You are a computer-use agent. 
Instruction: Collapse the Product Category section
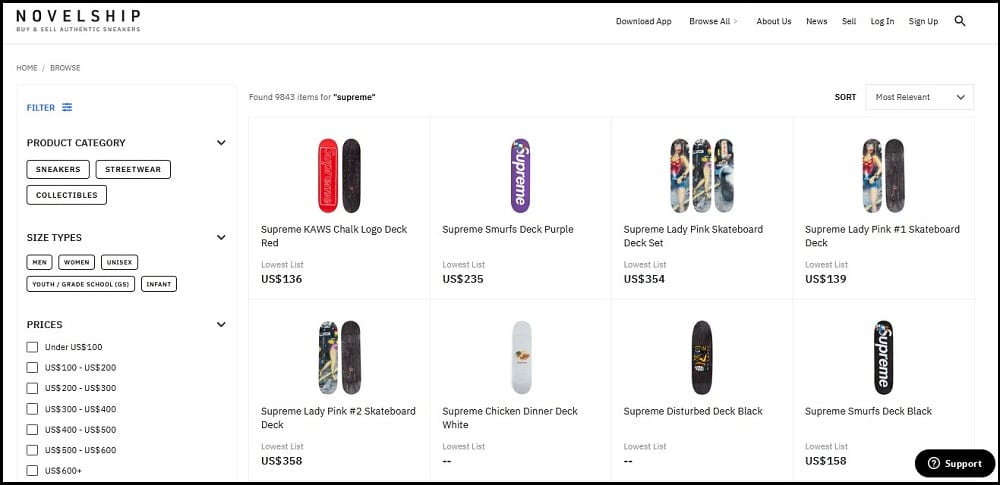coord(221,142)
